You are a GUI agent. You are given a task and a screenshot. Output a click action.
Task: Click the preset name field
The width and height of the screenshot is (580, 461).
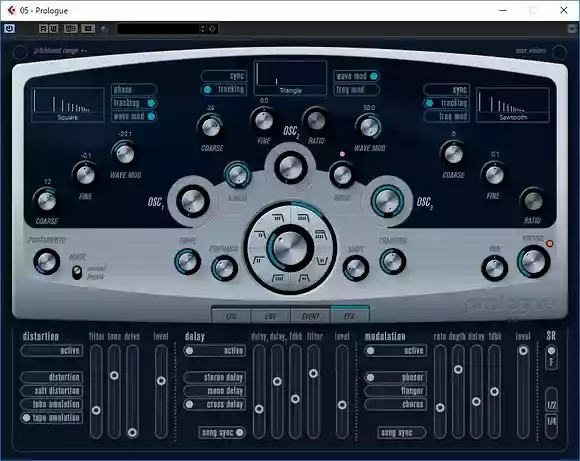pos(158,28)
